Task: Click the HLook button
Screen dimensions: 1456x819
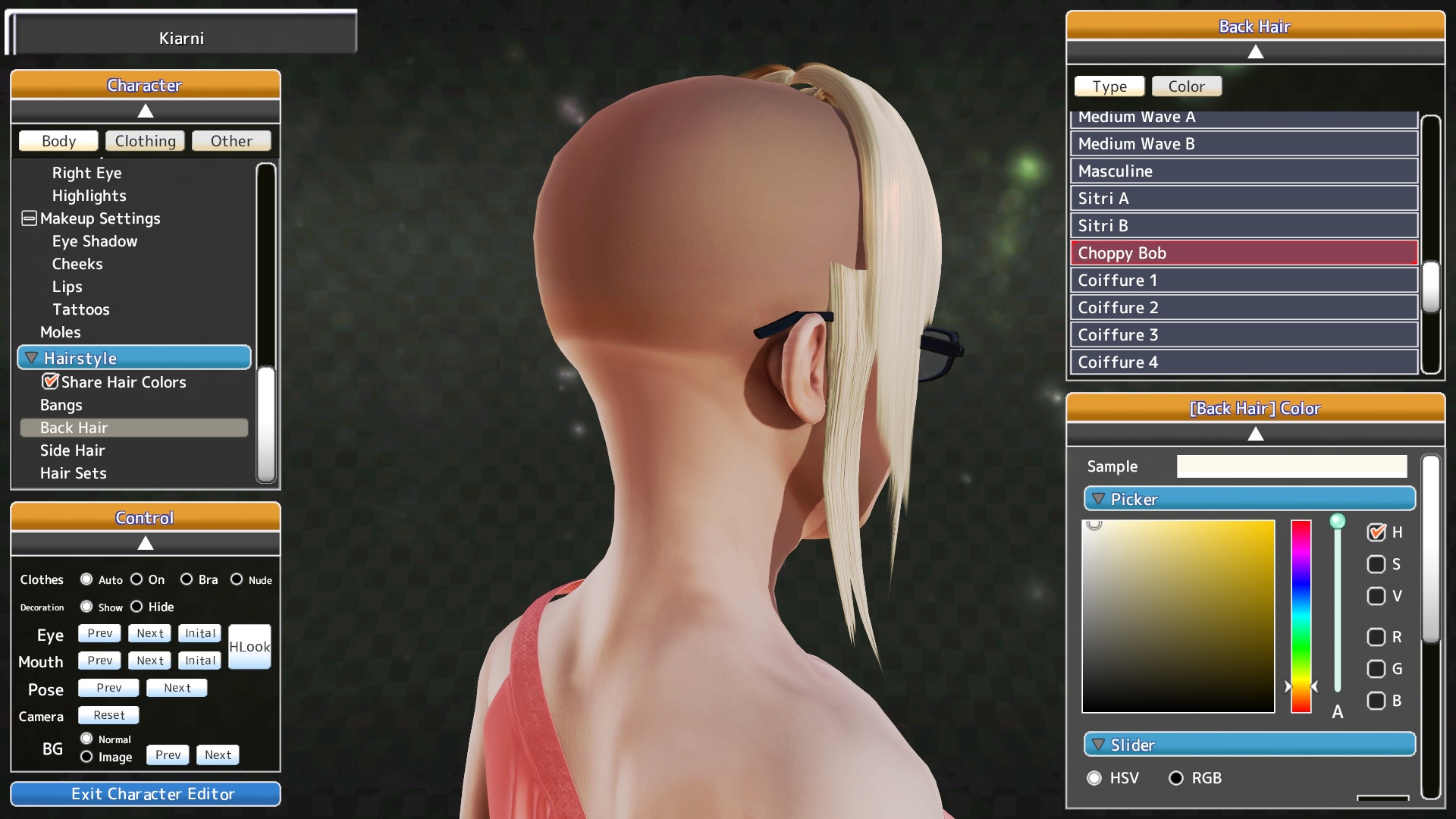Action: [x=249, y=647]
